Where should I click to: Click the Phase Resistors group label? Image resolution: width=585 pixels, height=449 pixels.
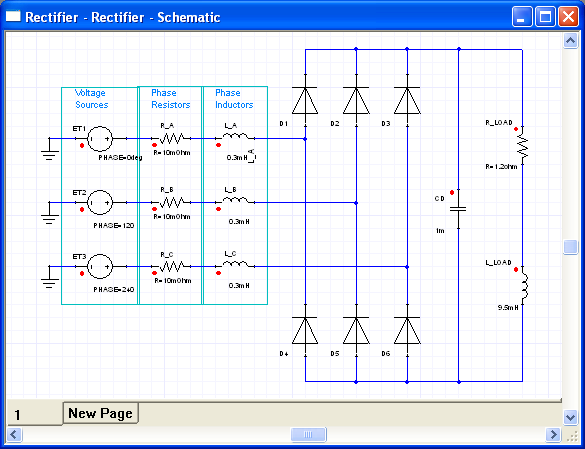click(x=171, y=99)
